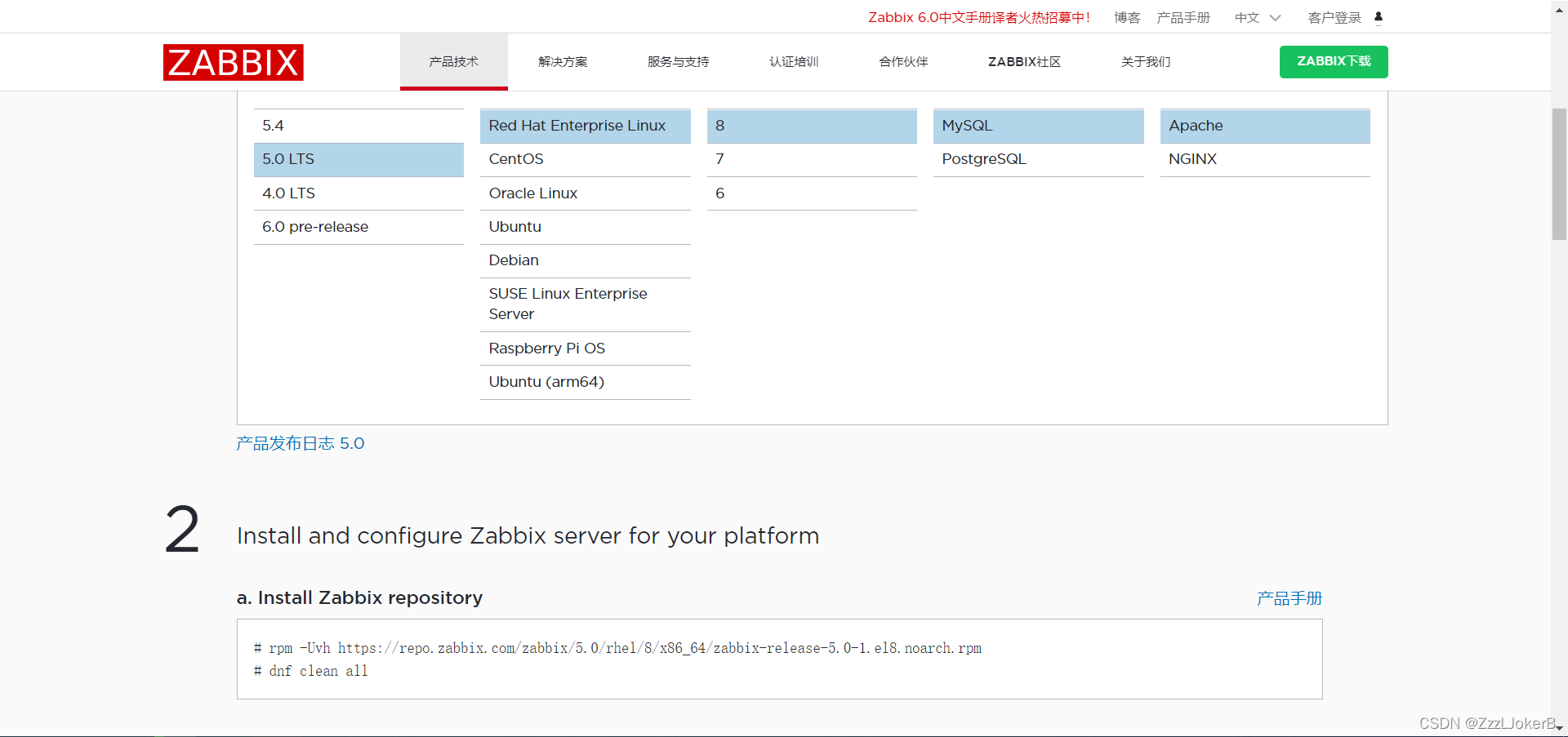Click the 'a. Install Zabbix repository' heading
Image resolution: width=1568 pixels, height=737 pixels.
(x=359, y=597)
